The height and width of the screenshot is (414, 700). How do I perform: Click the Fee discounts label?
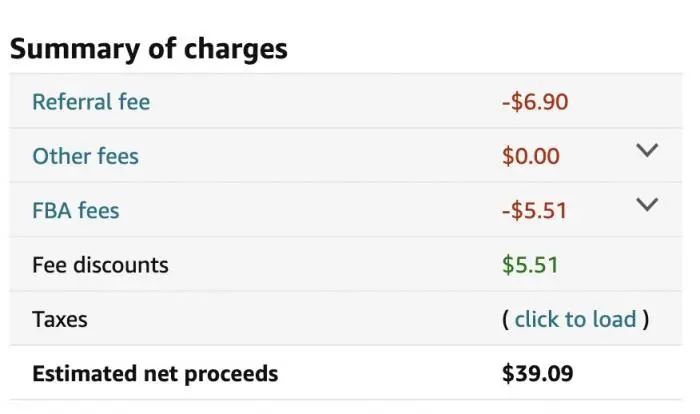pyautogui.click(x=100, y=265)
